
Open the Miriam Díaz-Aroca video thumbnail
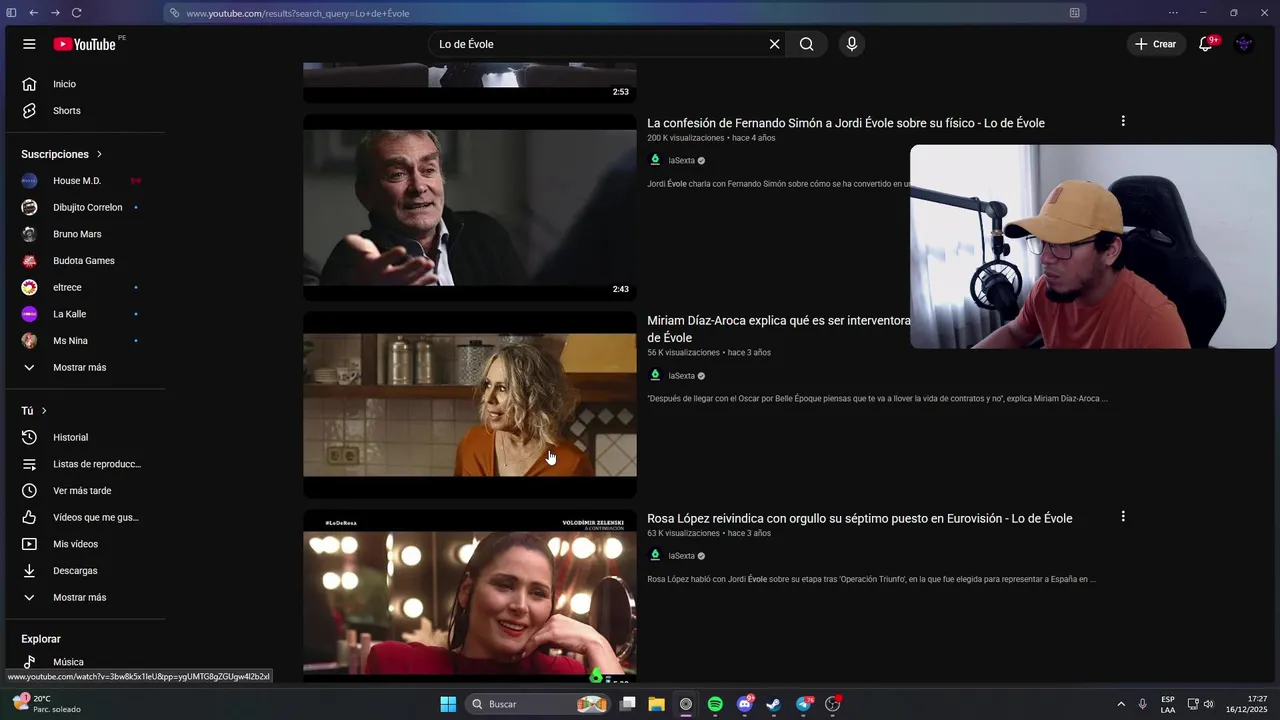tap(470, 405)
